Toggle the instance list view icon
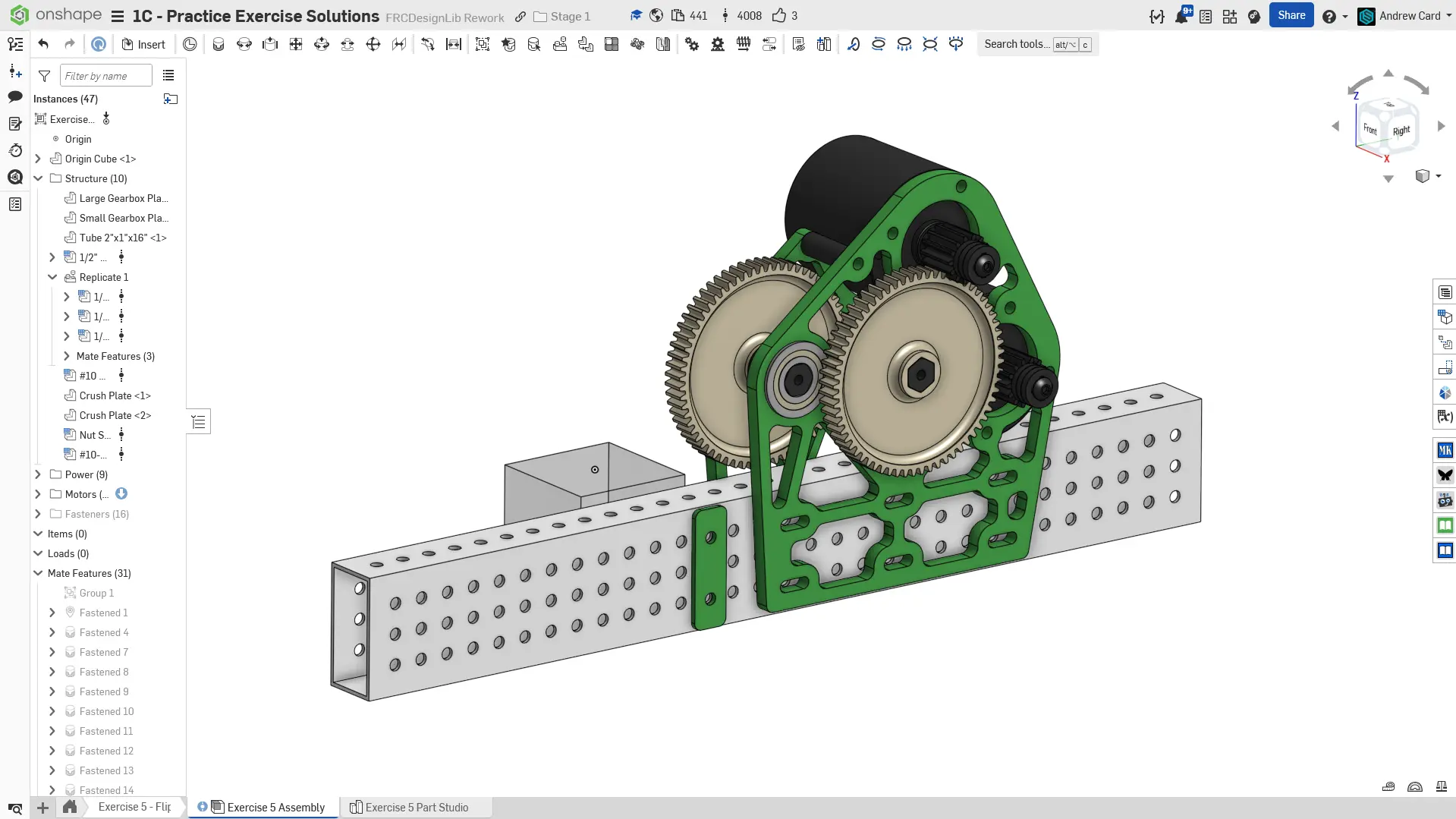 point(168,76)
